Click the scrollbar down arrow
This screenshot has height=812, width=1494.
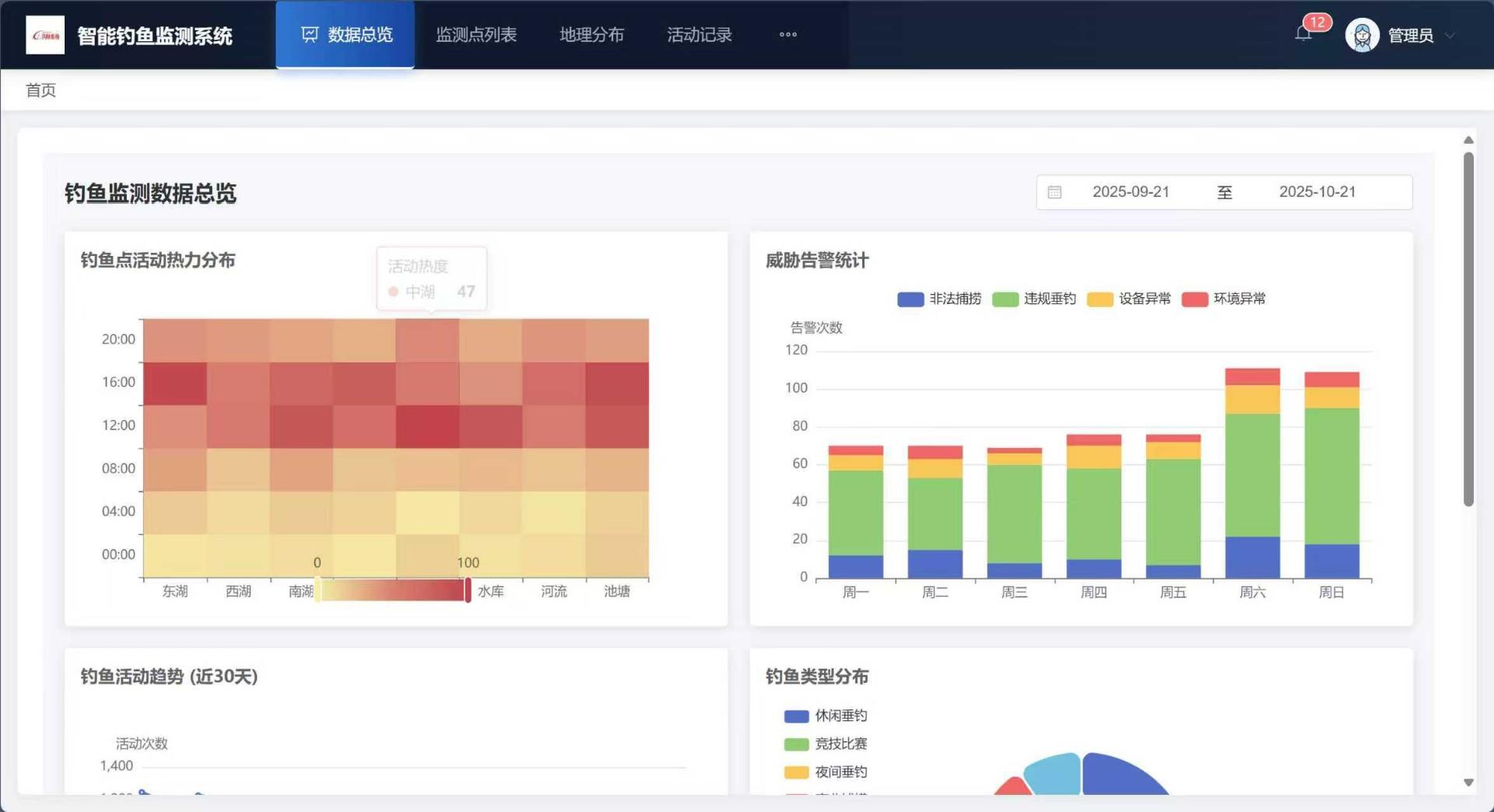(1468, 782)
